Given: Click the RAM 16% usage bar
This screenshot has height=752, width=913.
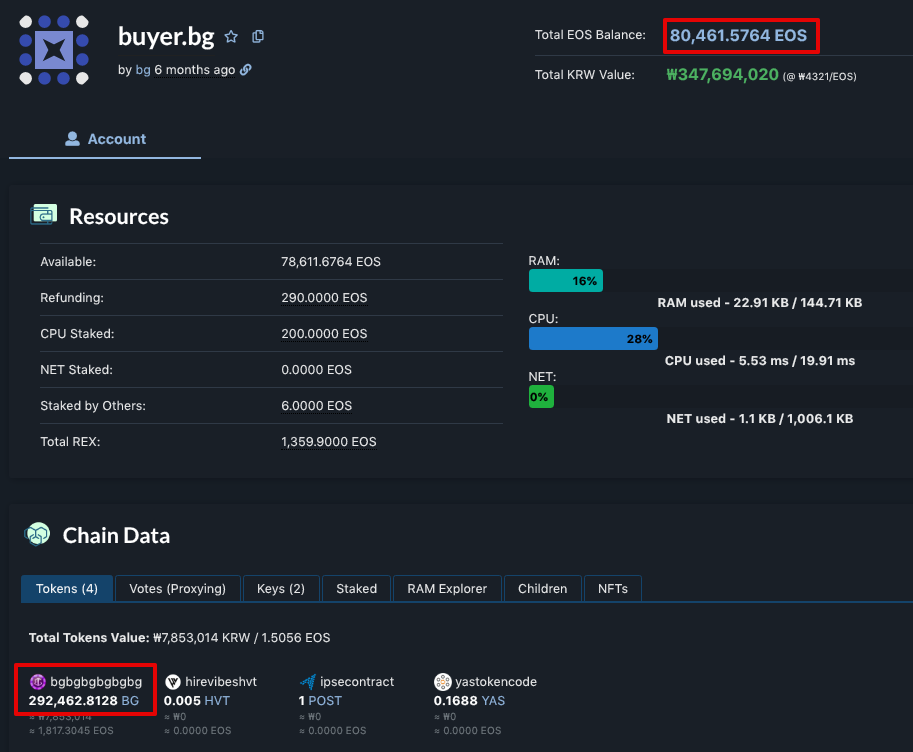Looking at the screenshot, I should [565, 281].
